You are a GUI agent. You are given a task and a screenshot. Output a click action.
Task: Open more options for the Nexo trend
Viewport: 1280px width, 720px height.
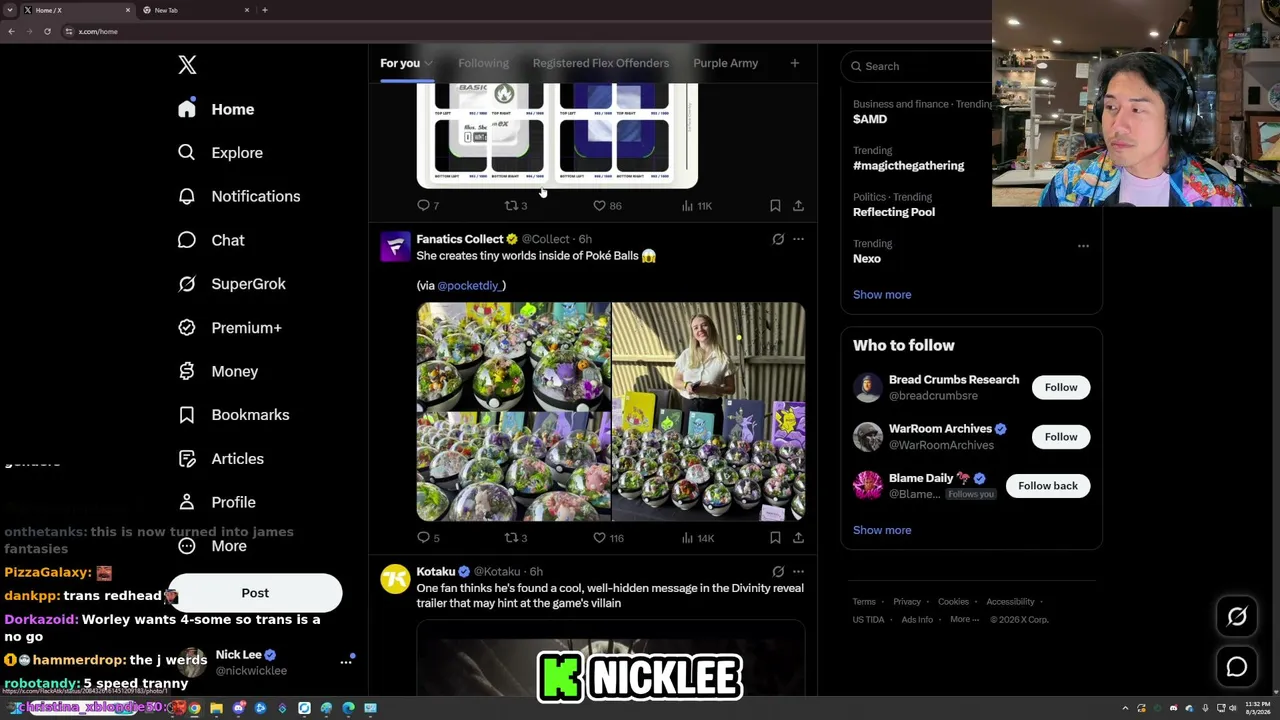(x=1083, y=246)
